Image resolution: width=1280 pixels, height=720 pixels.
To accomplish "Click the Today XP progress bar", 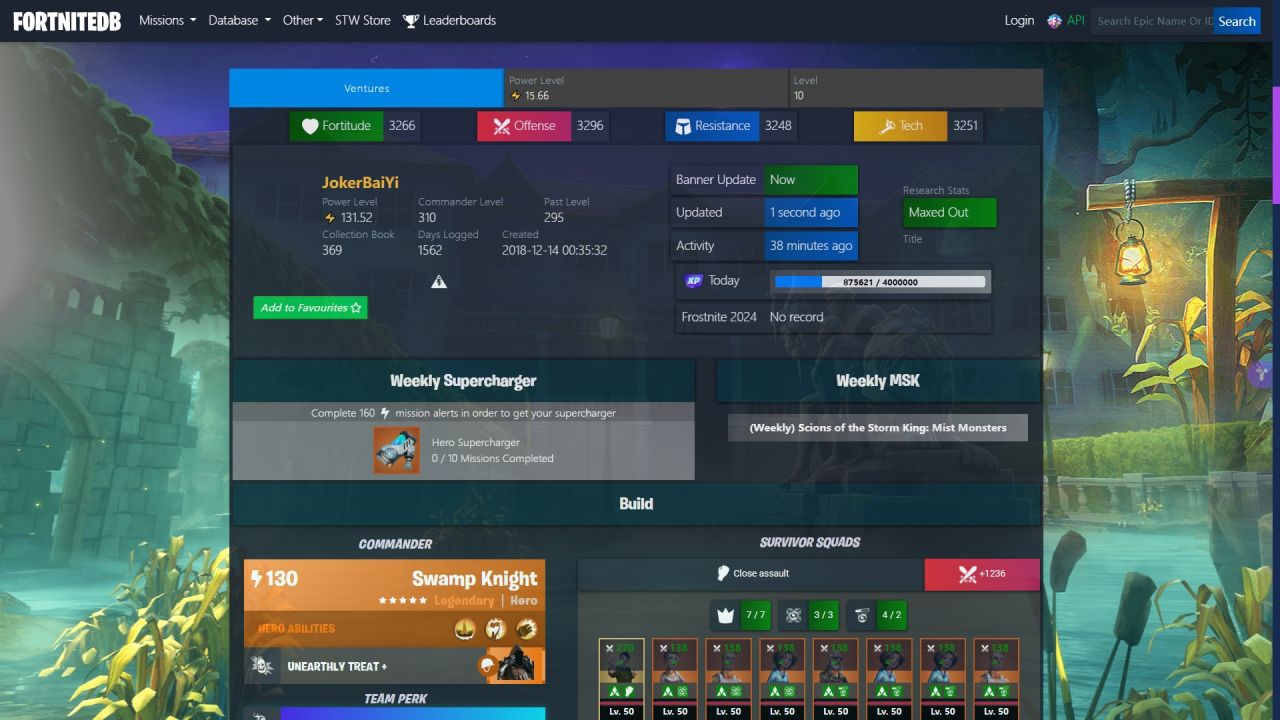I will pos(880,282).
